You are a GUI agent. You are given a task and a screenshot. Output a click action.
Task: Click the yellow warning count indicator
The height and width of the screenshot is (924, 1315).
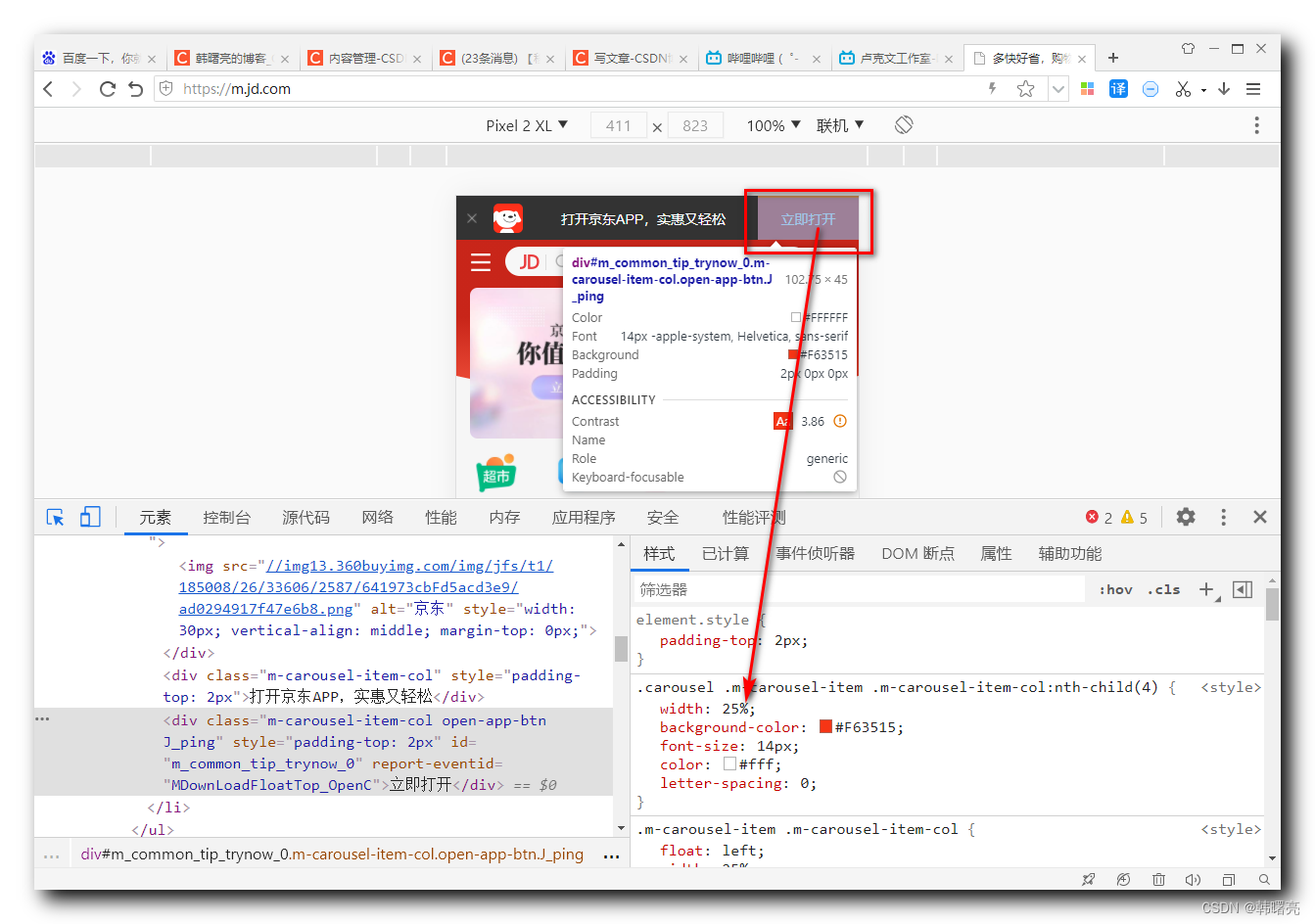pyautogui.click(x=1134, y=518)
